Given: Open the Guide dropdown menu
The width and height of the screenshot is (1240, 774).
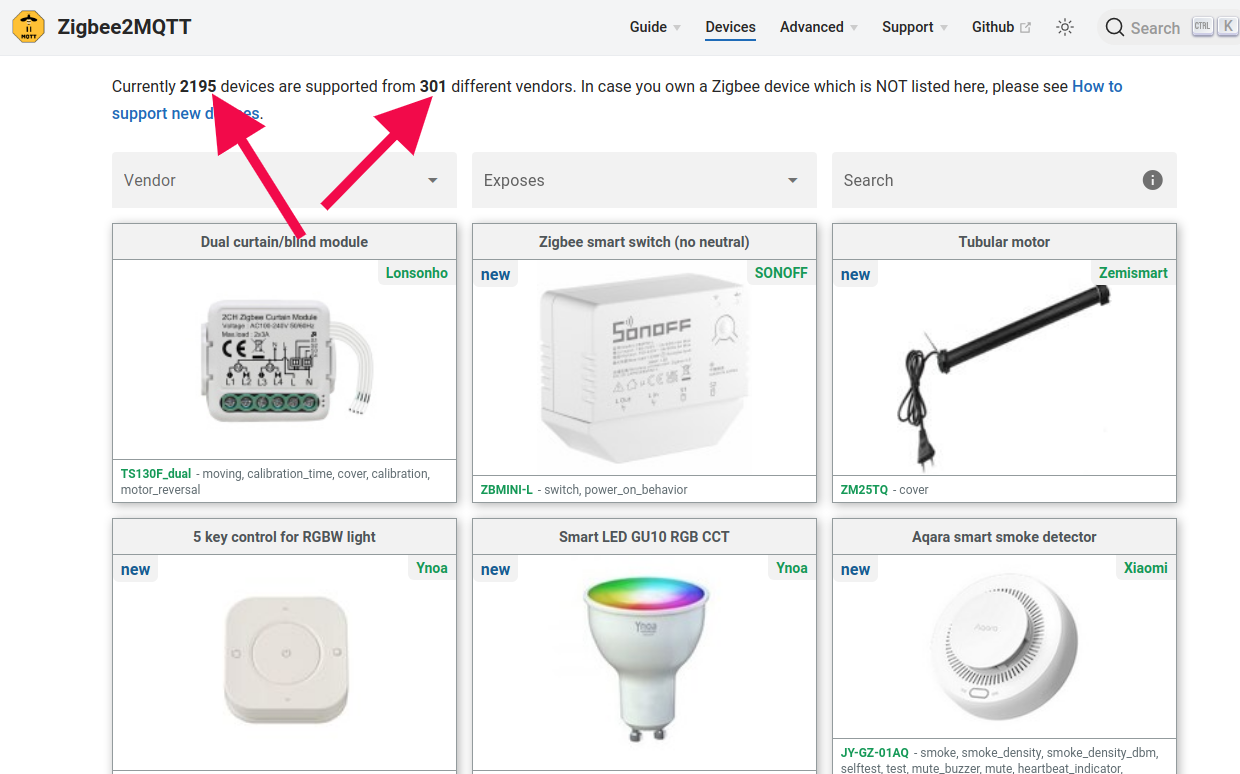Looking at the screenshot, I should 655,27.
